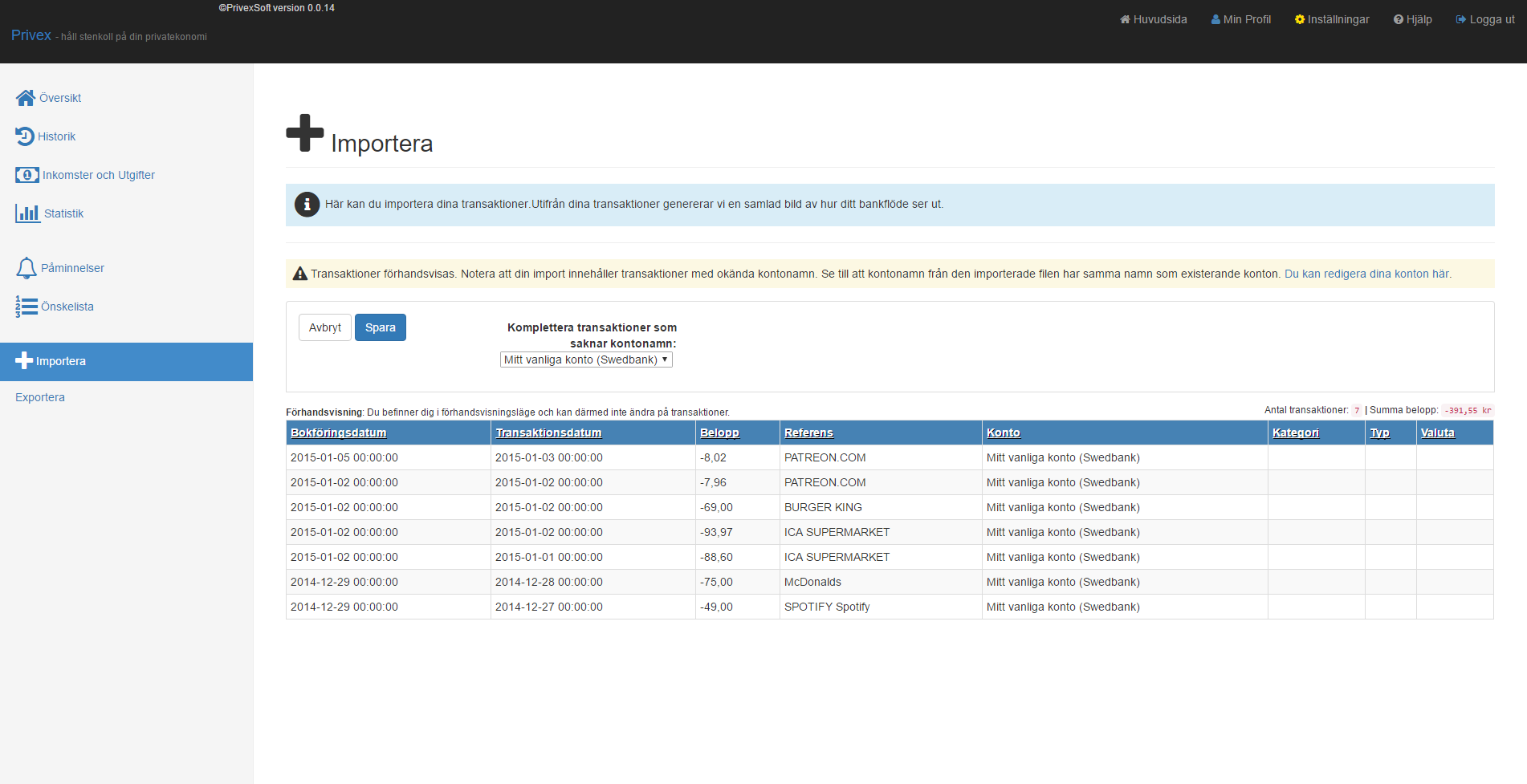The height and width of the screenshot is (784, 1527).
Task: Sort transactions by Belopp header
Action: pos(719,433)
